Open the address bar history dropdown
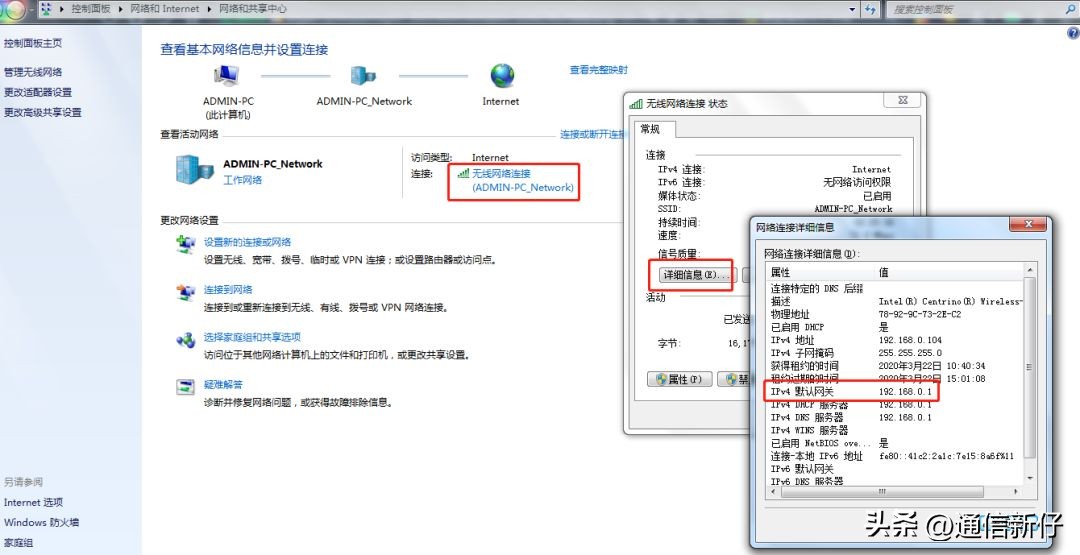The image size is (1080, 555). tap(853, 9)
